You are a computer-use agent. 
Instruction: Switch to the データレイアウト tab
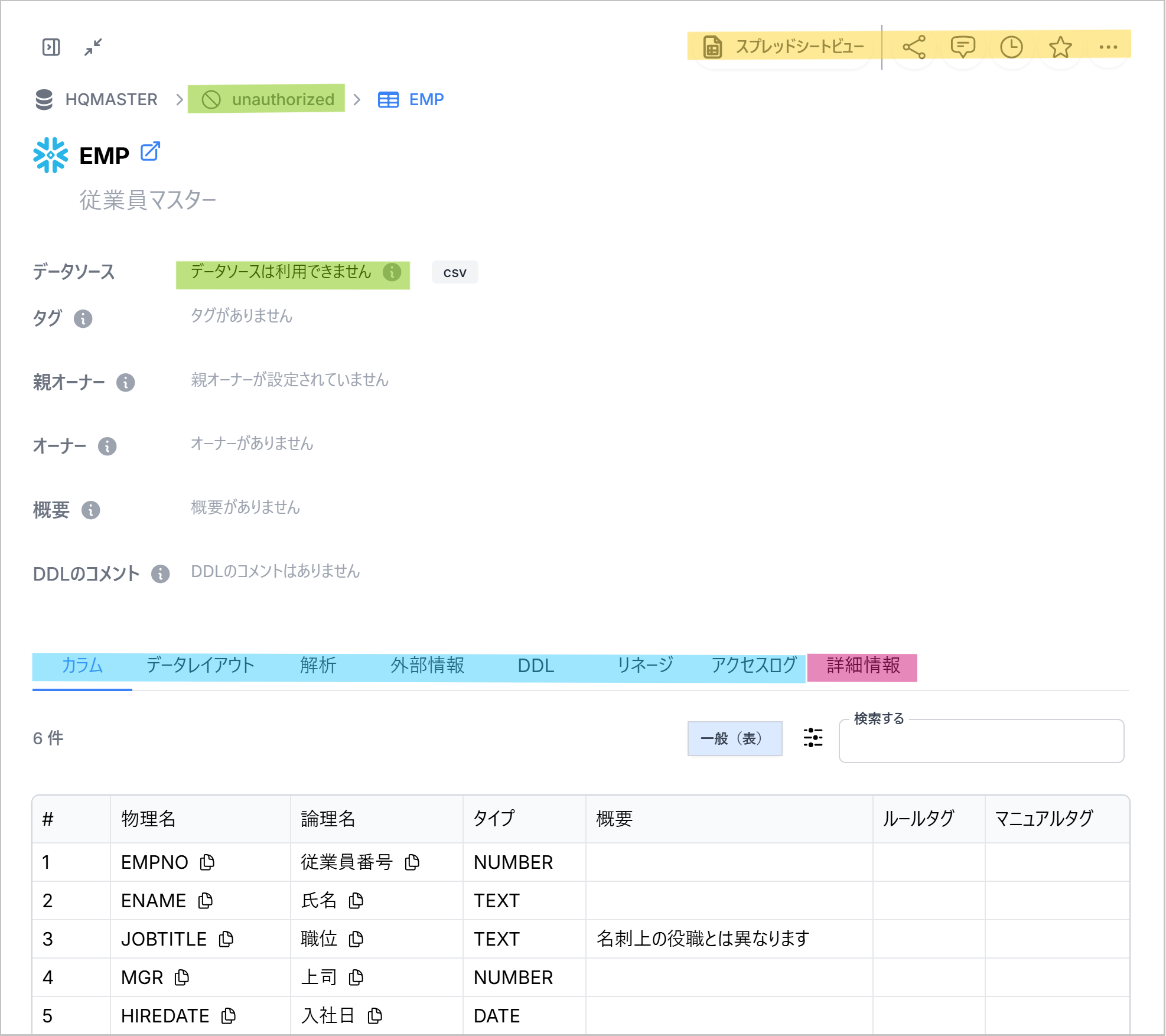(x=200, y=666)
